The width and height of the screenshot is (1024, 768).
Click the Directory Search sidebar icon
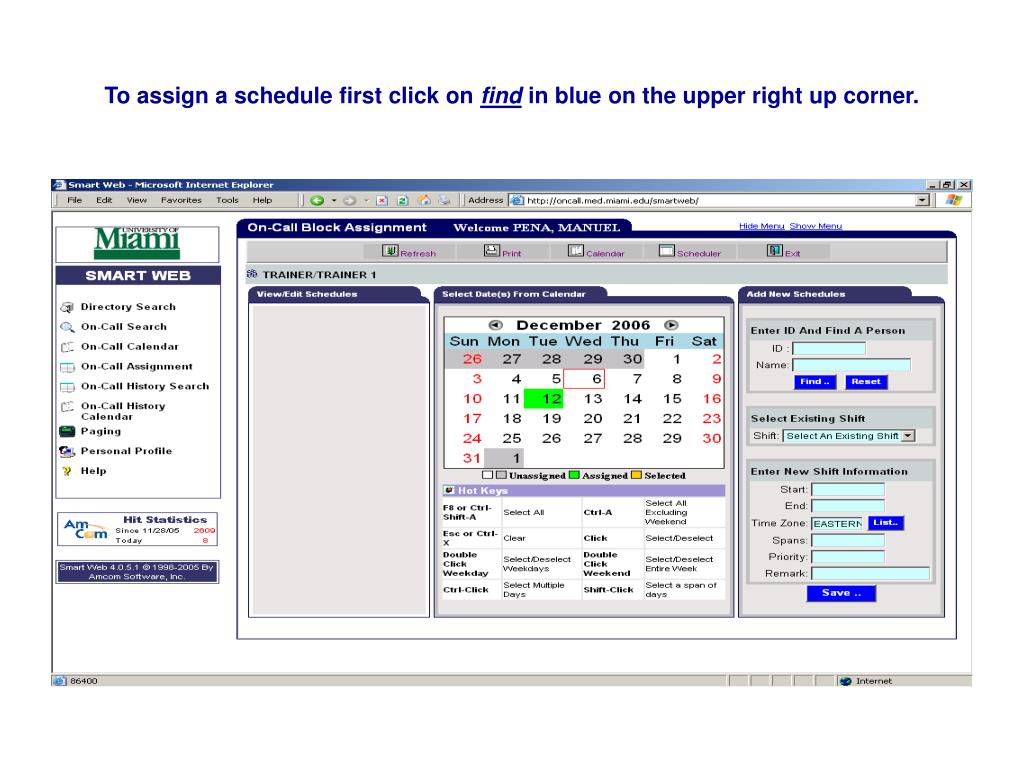pos(67,307)
